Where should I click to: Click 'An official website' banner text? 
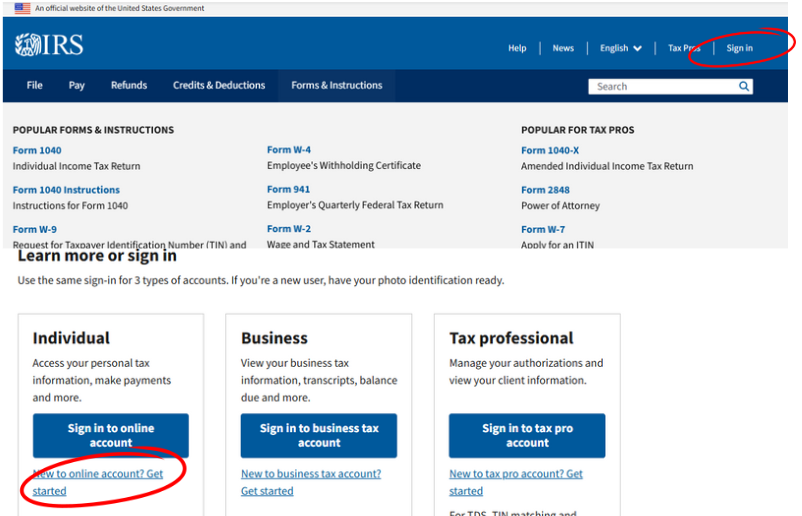tap(119, 8)
